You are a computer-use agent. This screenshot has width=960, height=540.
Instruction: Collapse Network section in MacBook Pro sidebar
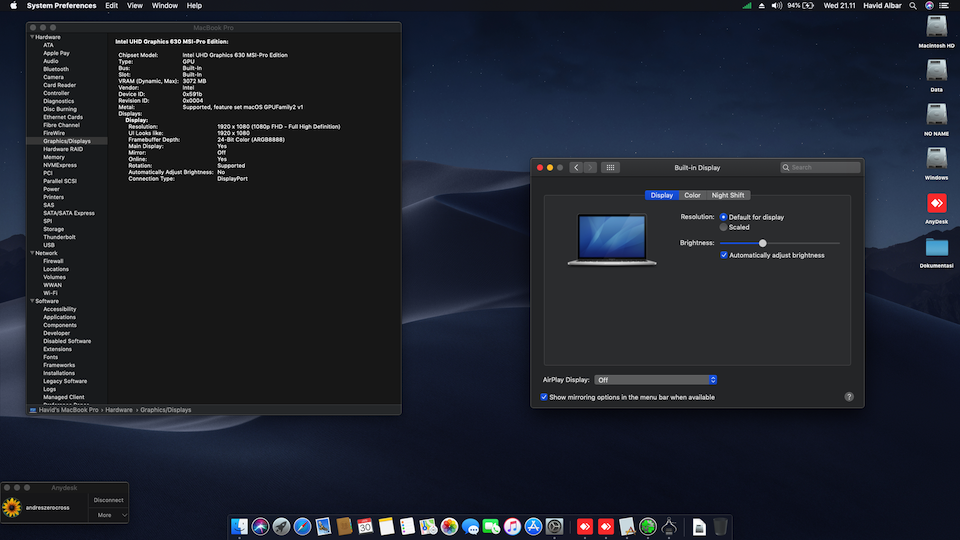coord(32,253)
